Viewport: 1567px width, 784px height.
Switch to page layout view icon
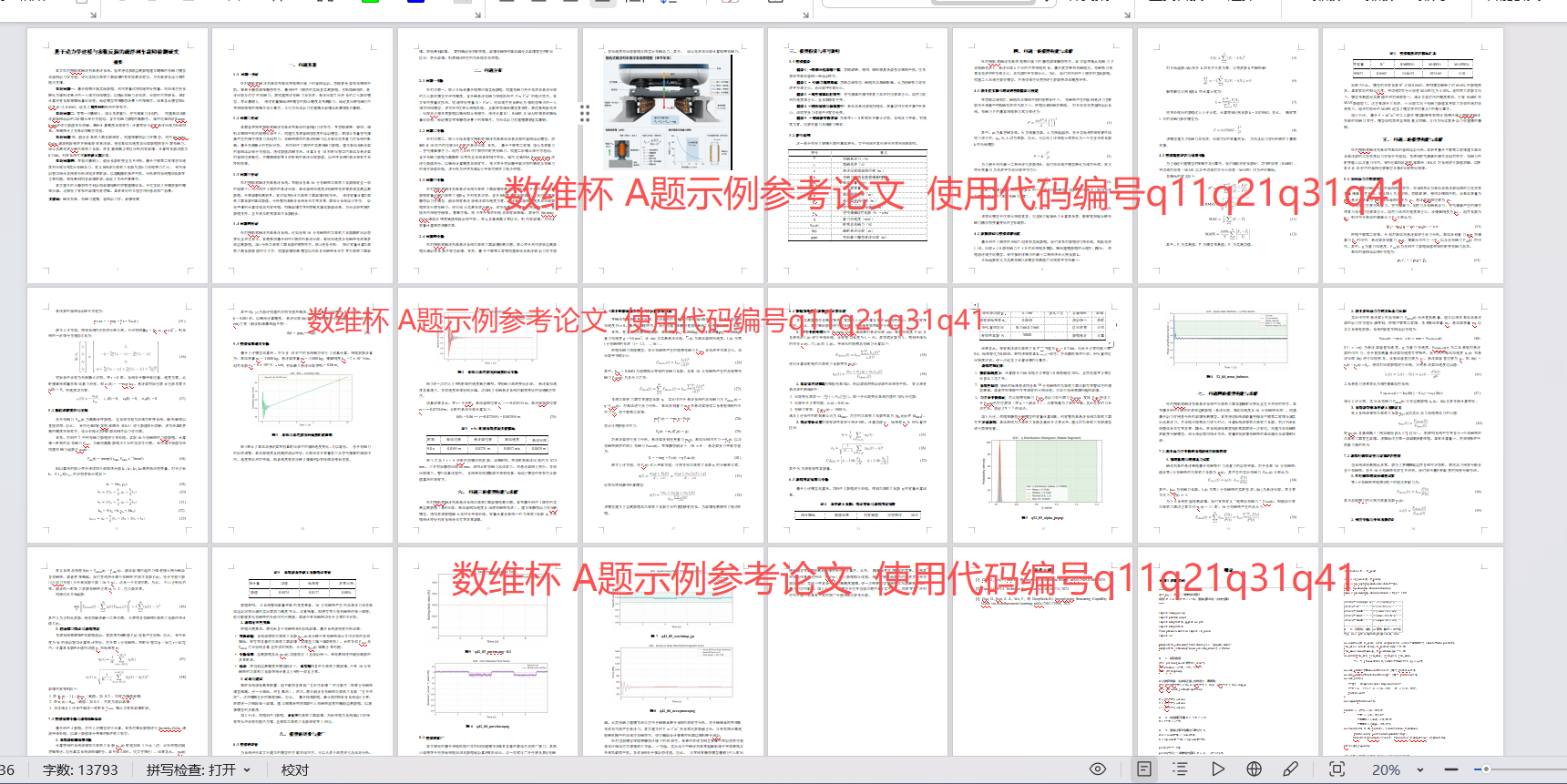point(1144,769)
